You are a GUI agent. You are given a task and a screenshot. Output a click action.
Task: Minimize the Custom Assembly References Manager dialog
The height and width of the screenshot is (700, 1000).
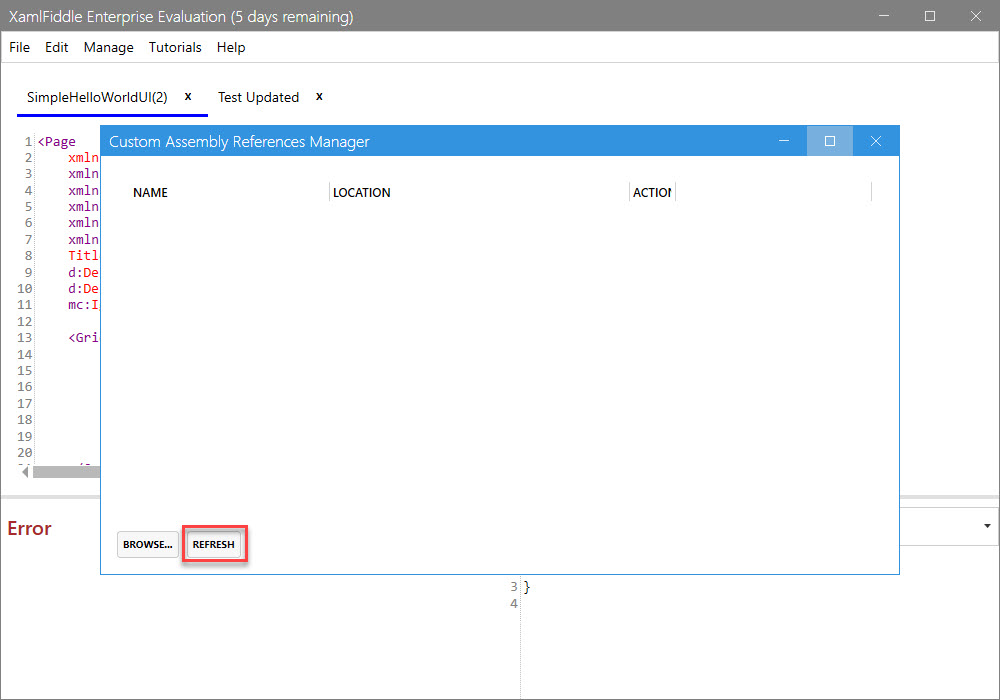coord(784,141)
